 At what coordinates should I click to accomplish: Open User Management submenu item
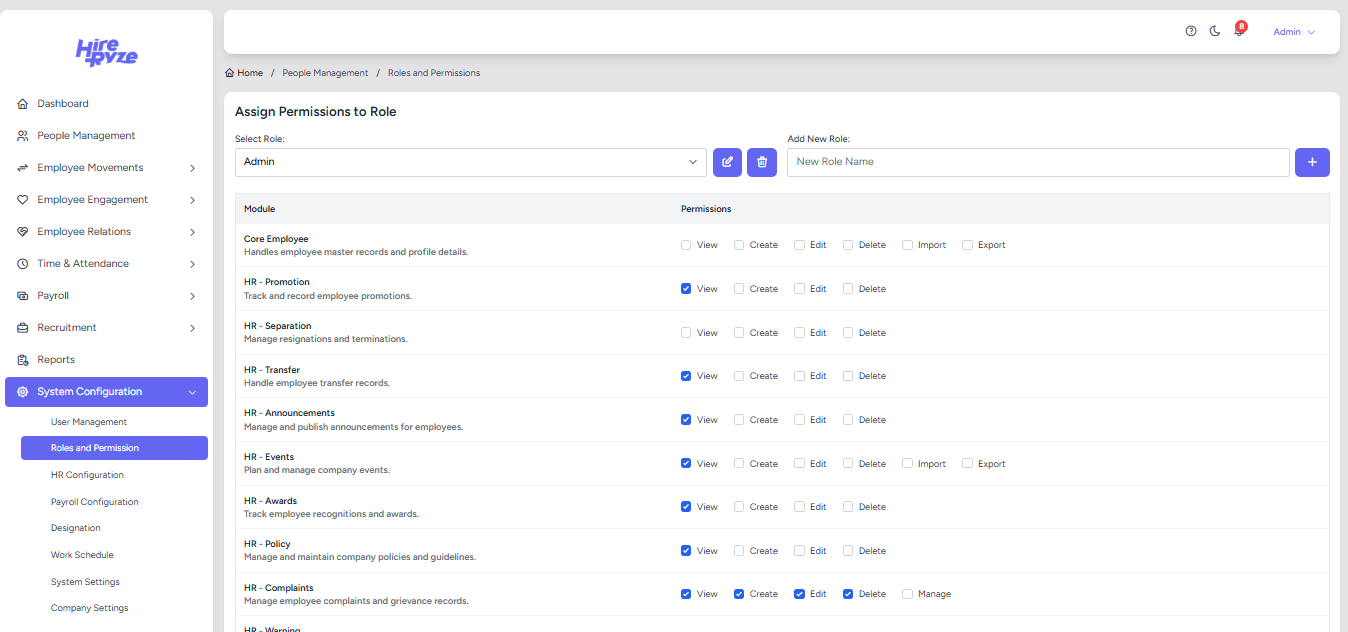point(89,422)
